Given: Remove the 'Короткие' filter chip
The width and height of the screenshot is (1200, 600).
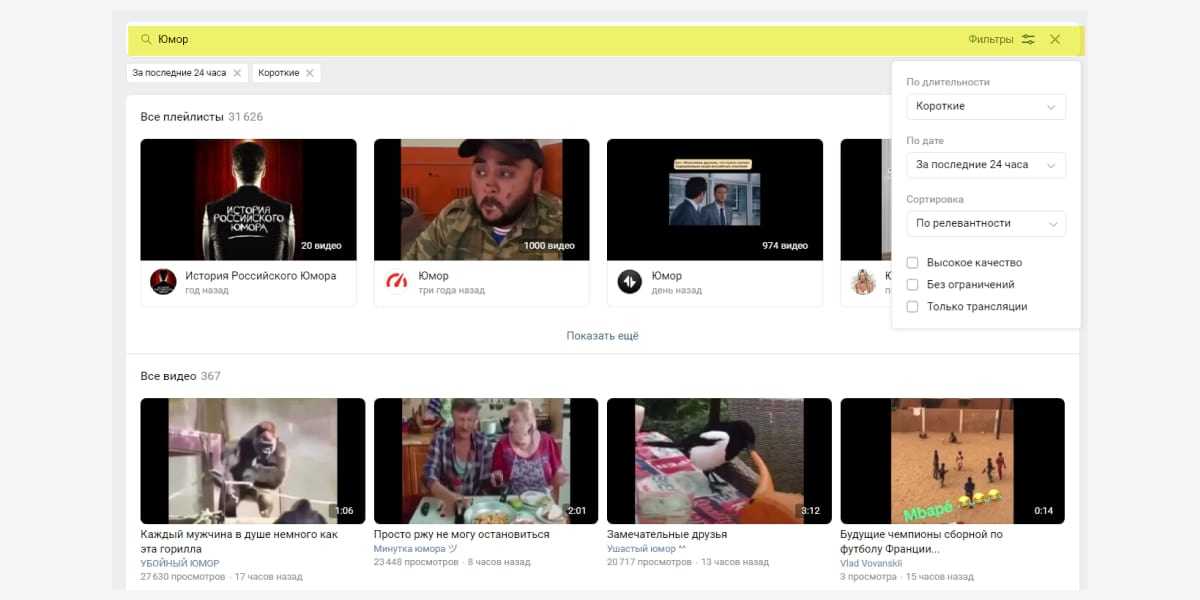Looking at the screenshot, I should click(310, 73).
